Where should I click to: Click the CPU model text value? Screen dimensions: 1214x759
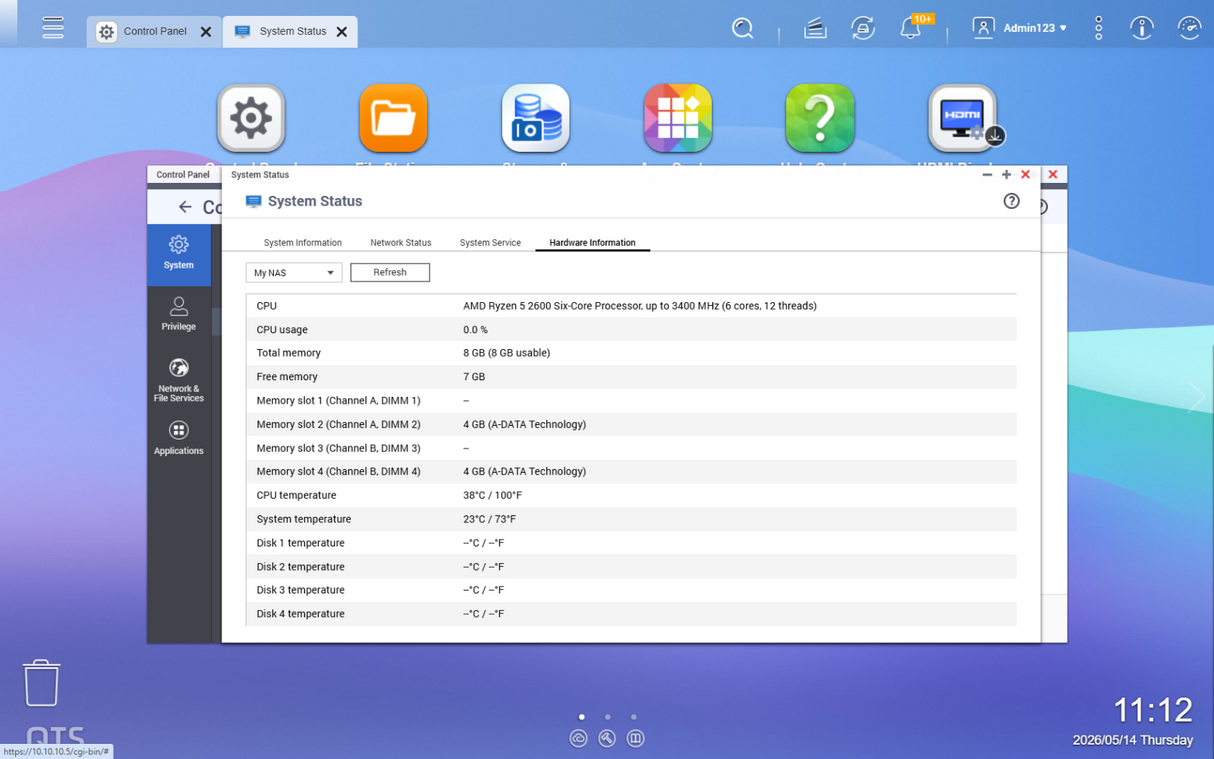point(640,306)
